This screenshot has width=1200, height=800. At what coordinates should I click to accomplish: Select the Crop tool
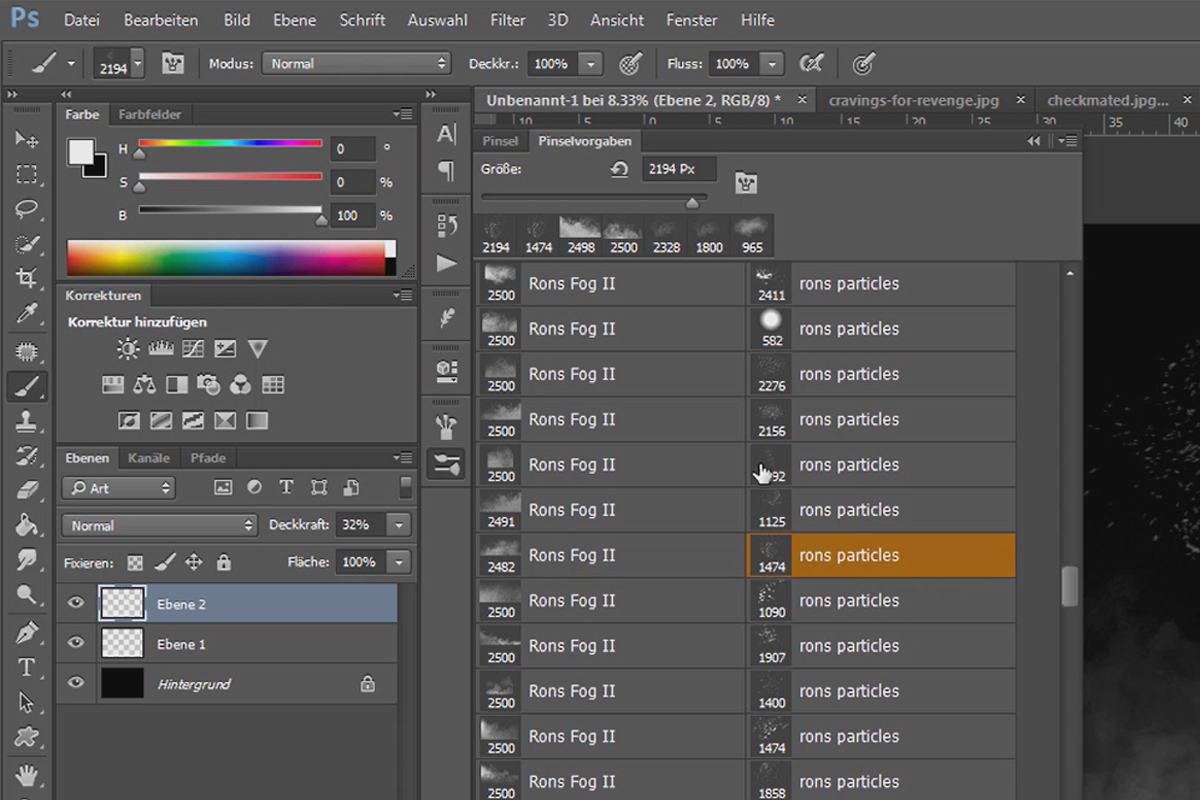point(27,279)
